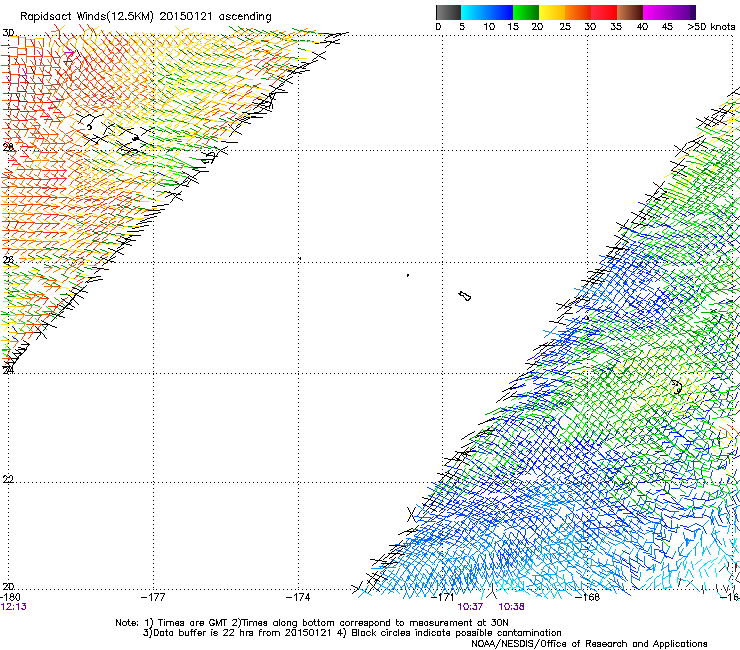This screenshot has height=650, width=740.
Task: Click the latitude label at the 20N gridline
Action: click(x=8, y=586)
